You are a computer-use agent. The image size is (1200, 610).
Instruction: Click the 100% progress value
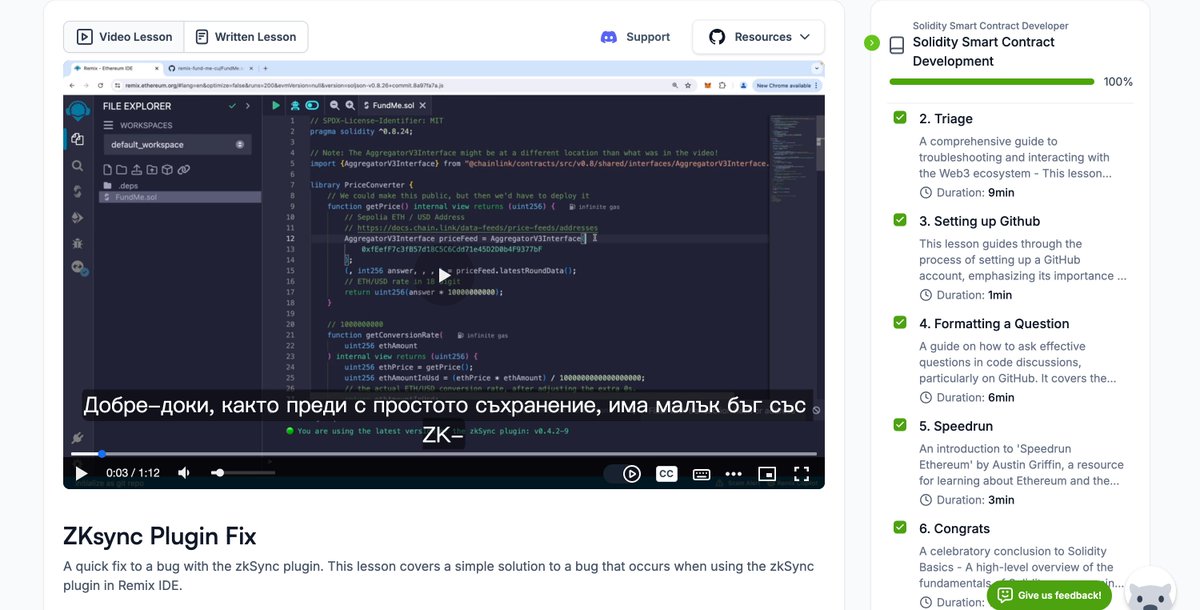pos(1118,82)
